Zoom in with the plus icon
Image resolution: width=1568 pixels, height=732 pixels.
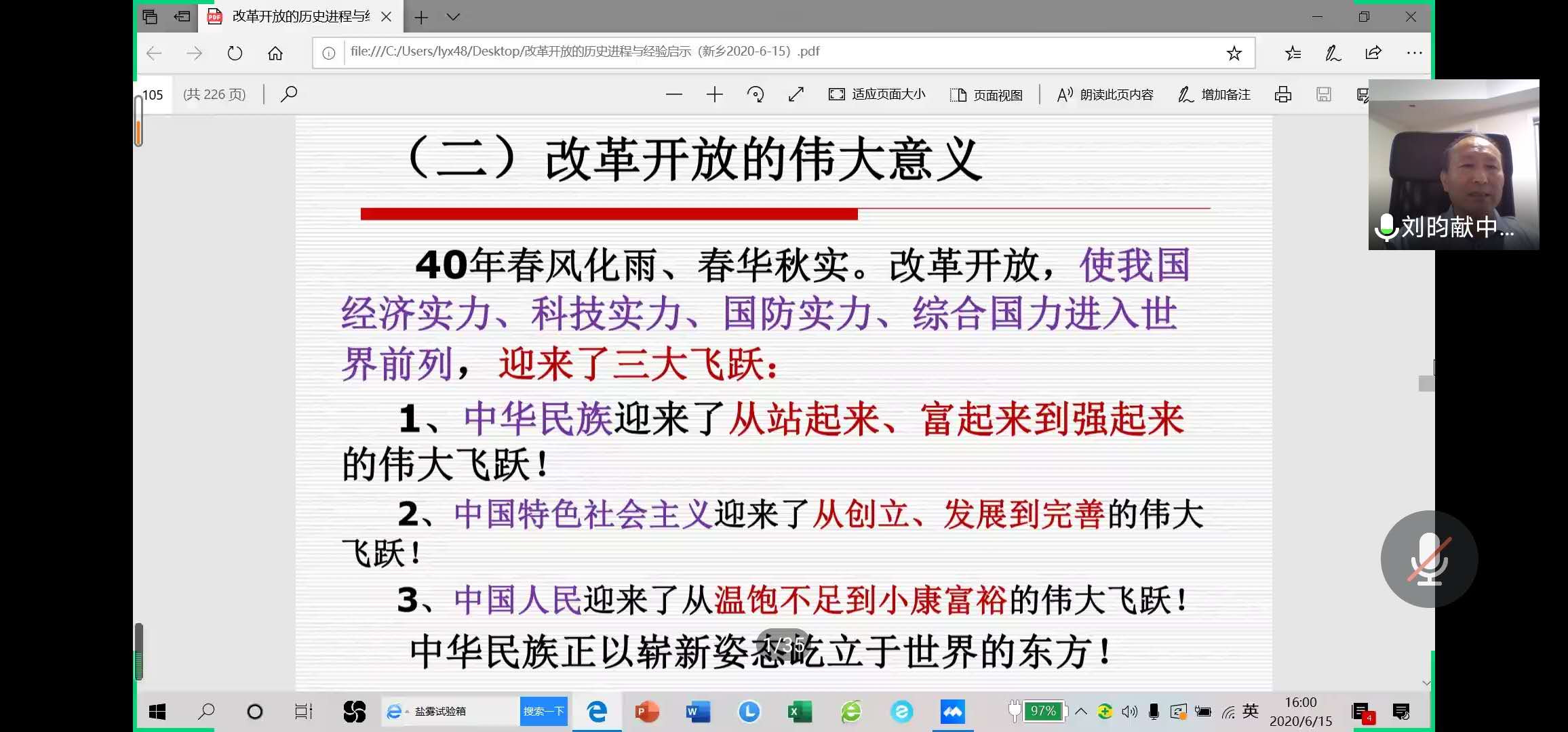point(714,95)
